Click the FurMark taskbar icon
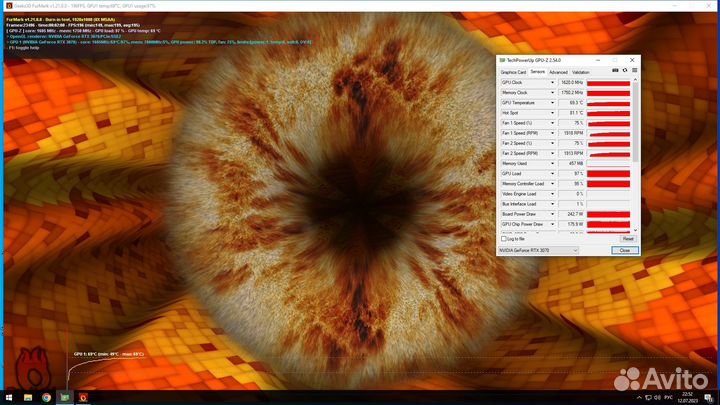Viewport: 720px width, 405px height. [x=84, y=397]
